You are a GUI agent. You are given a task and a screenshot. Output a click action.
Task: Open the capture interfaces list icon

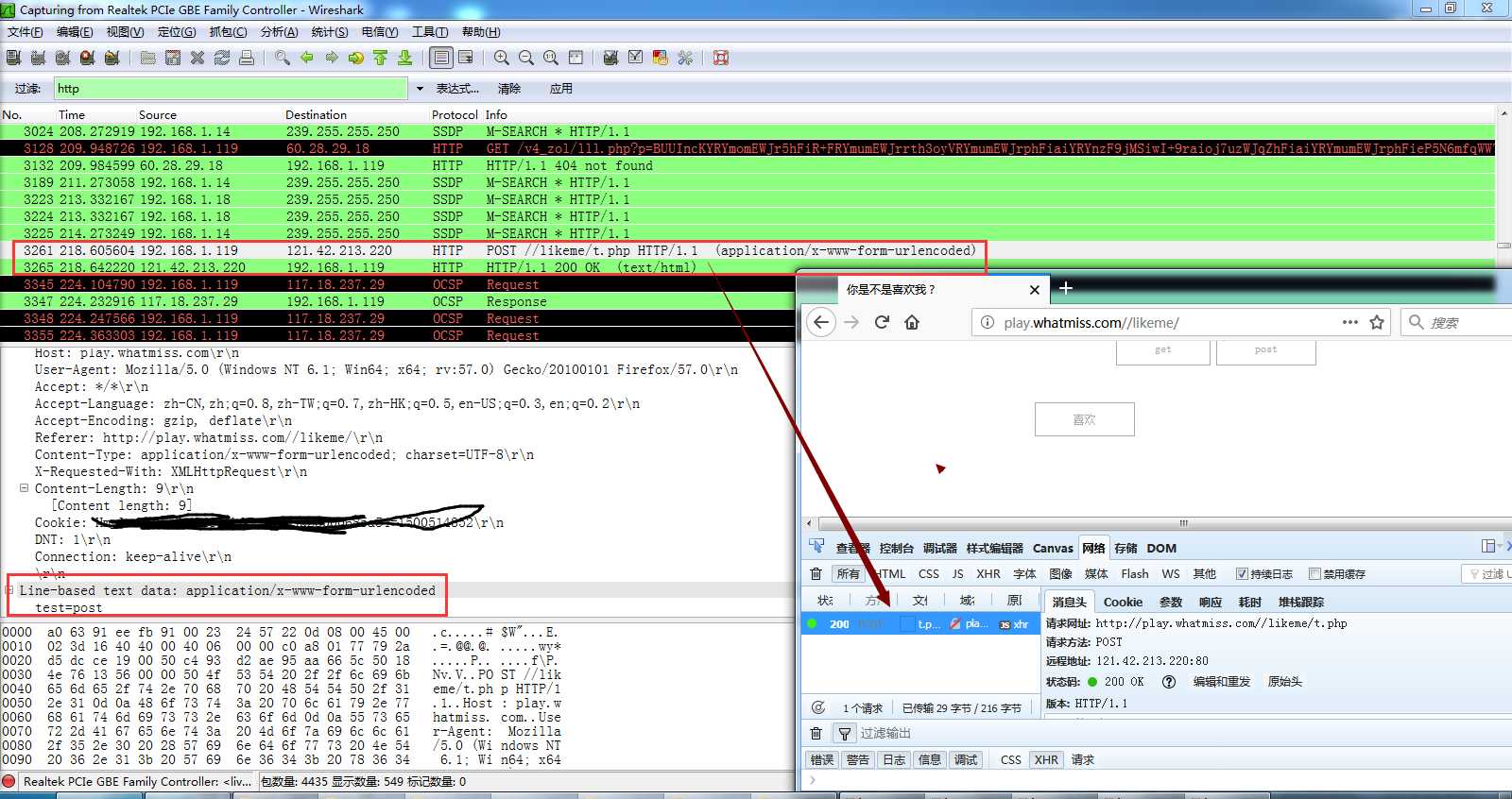(x=13, y=58)
